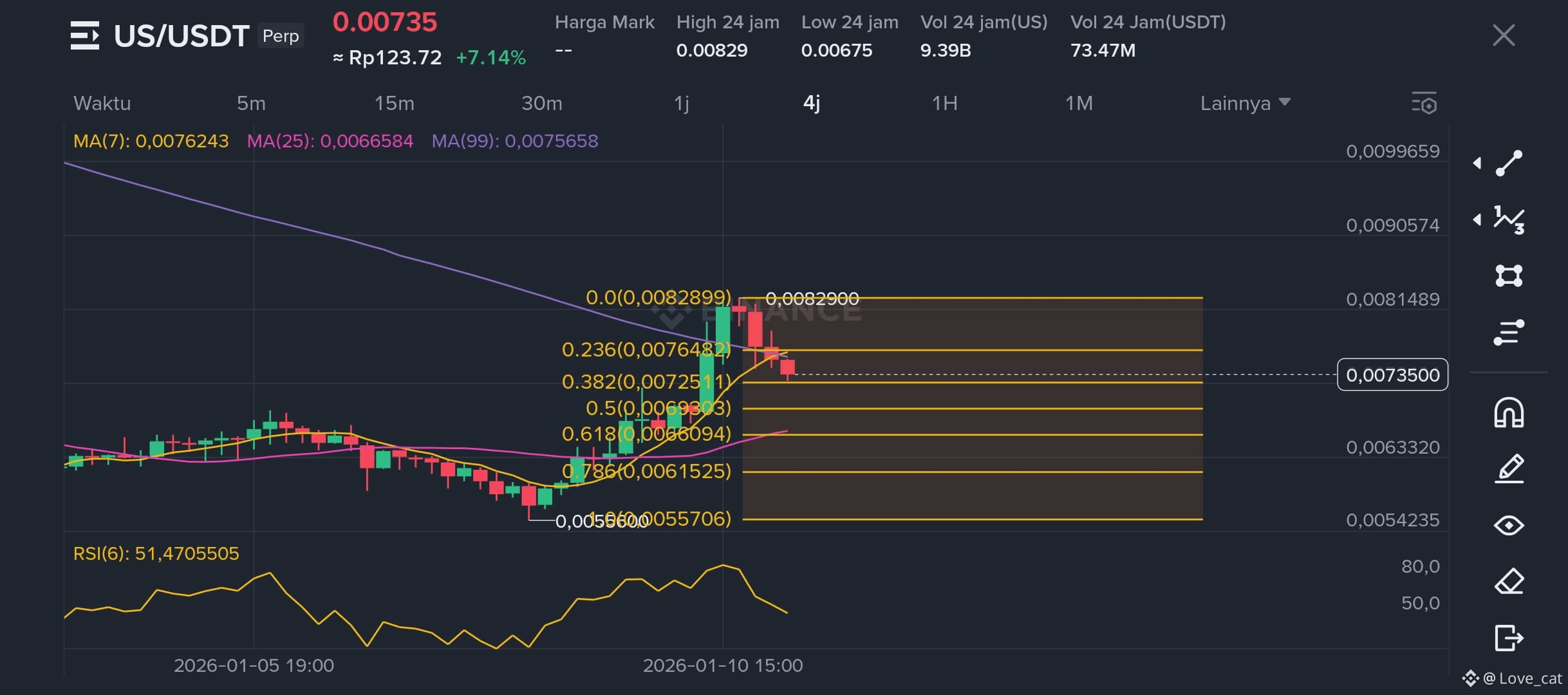Select the 1M timeframe
The height and width of the screenshot is (695, 1568).
tap(1079, 103)
